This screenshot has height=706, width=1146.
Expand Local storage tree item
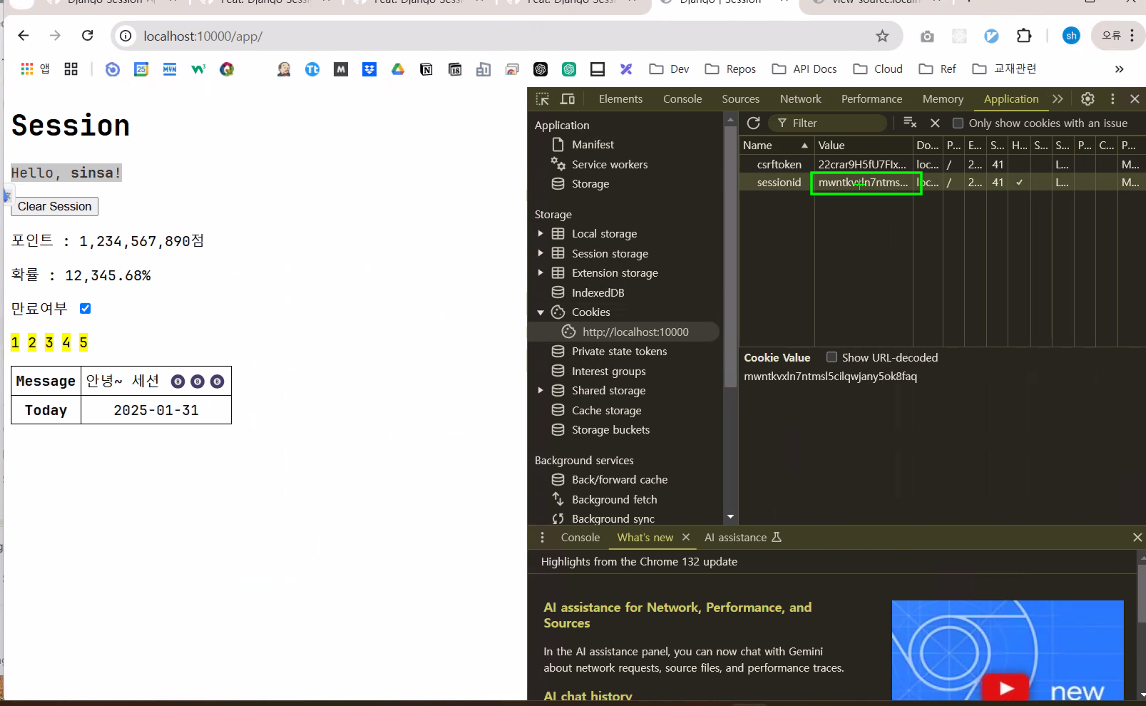click(x=541, y=234)
